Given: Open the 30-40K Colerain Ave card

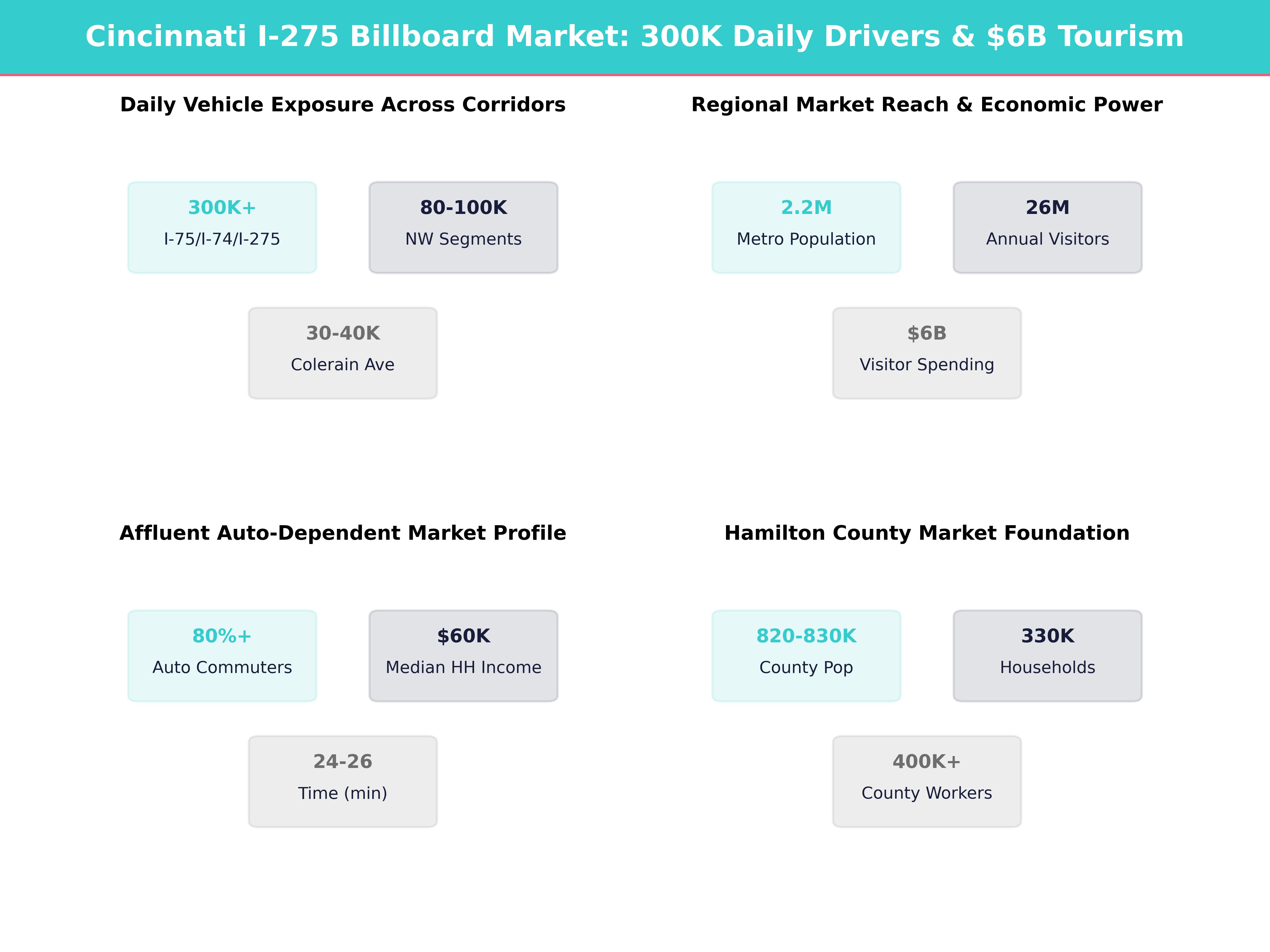Looking at the screenshot, I should point(343,353).
